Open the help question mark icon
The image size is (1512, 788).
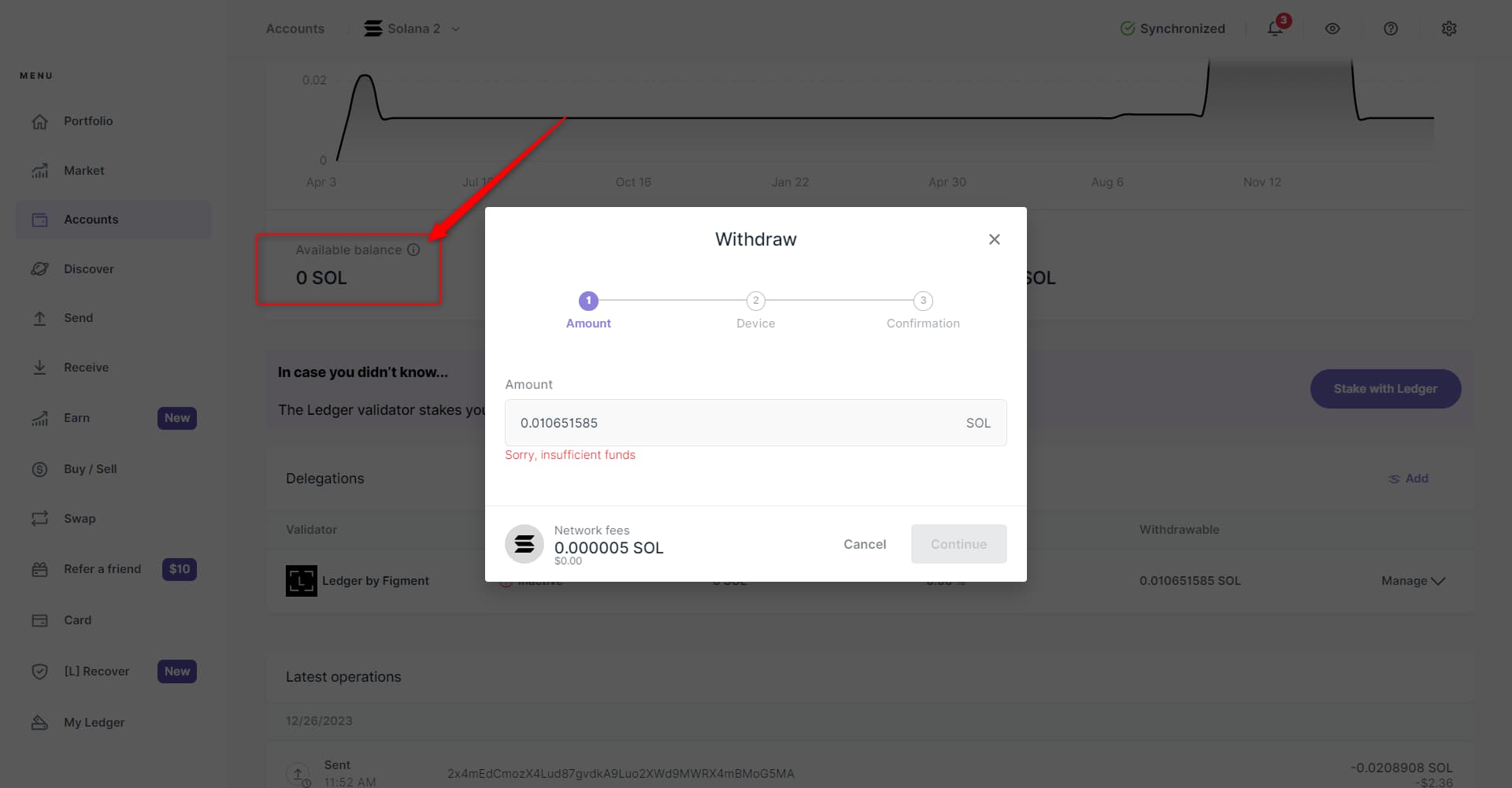(x=1391, y=29)
